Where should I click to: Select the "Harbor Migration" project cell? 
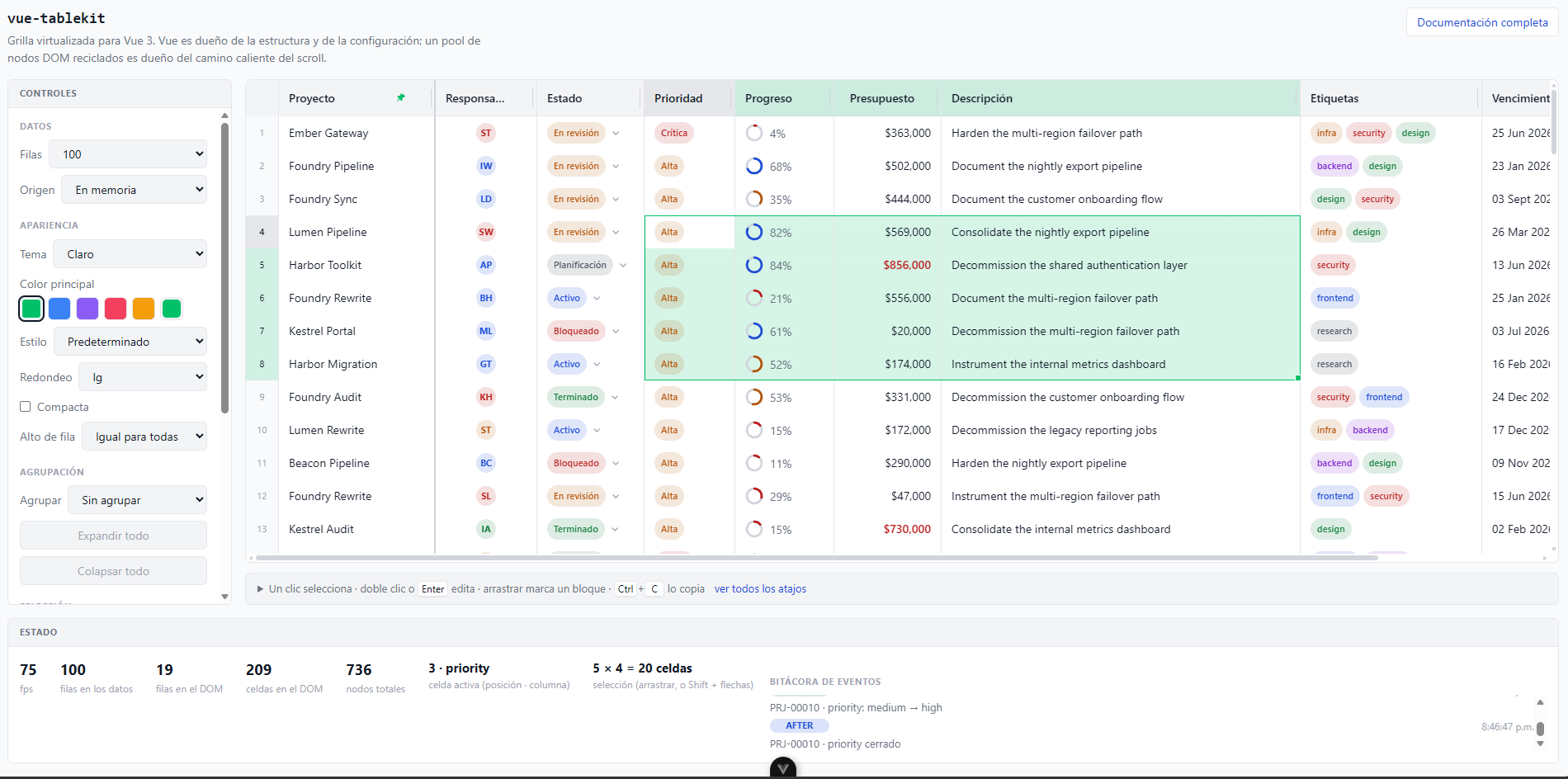[357, 364]
